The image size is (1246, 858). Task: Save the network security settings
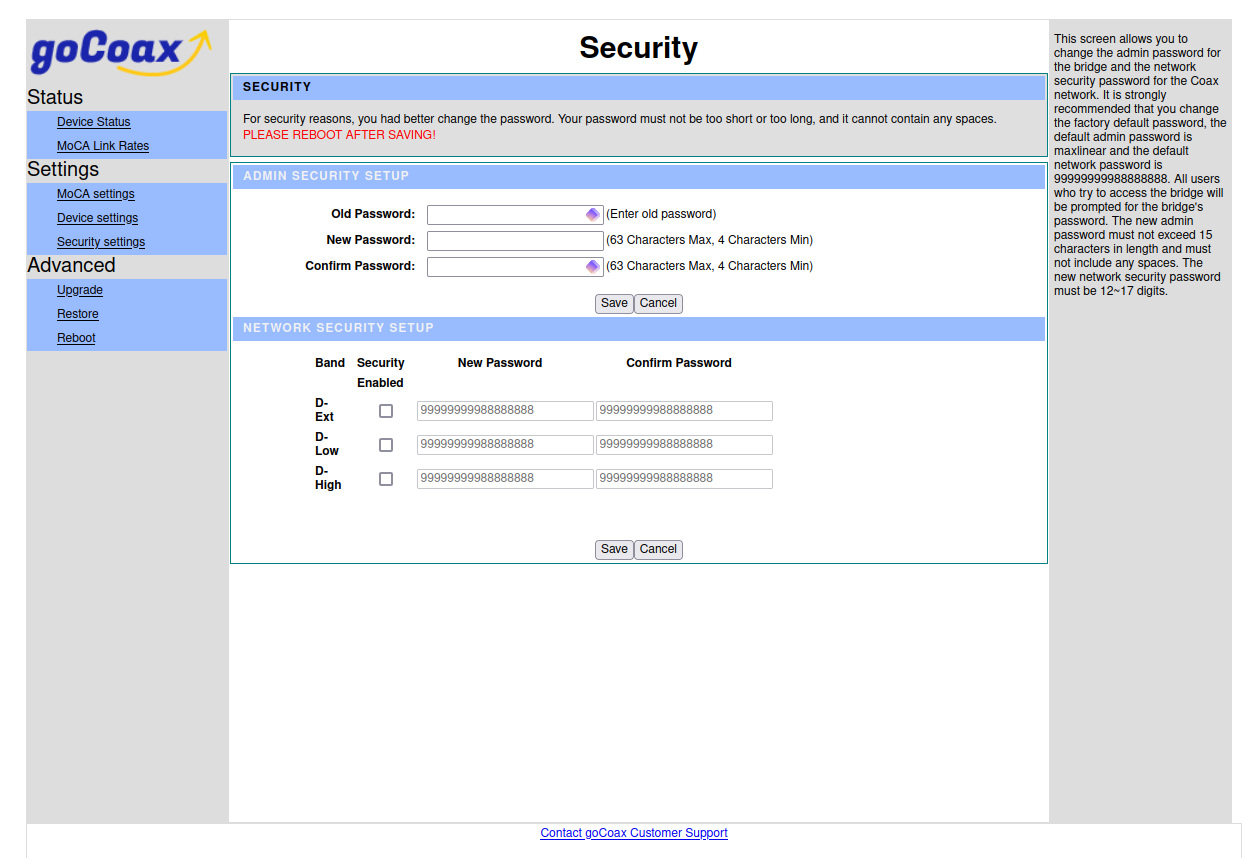click(614, 549)
